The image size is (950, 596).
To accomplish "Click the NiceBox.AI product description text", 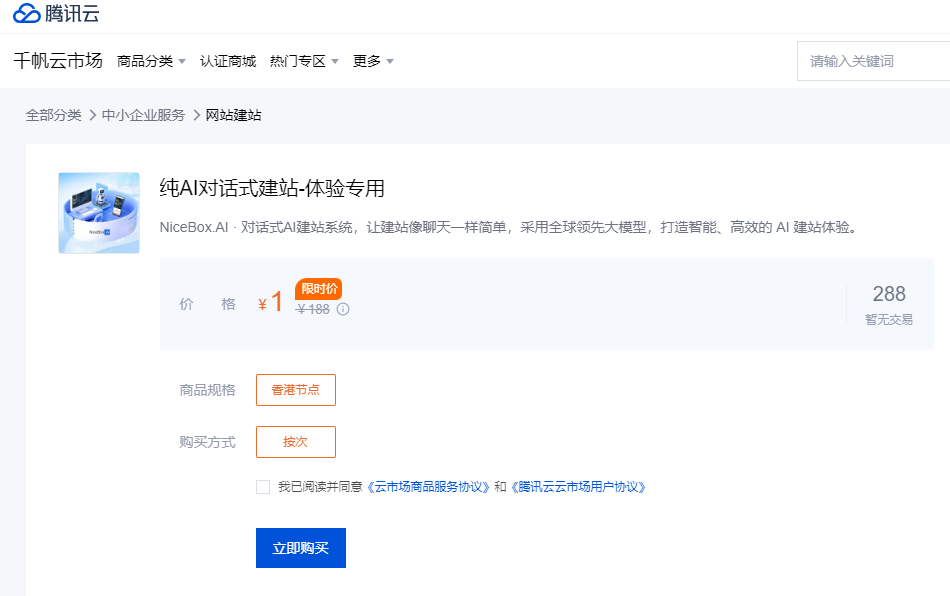I will pyautogui.click(x=509, y=227).
